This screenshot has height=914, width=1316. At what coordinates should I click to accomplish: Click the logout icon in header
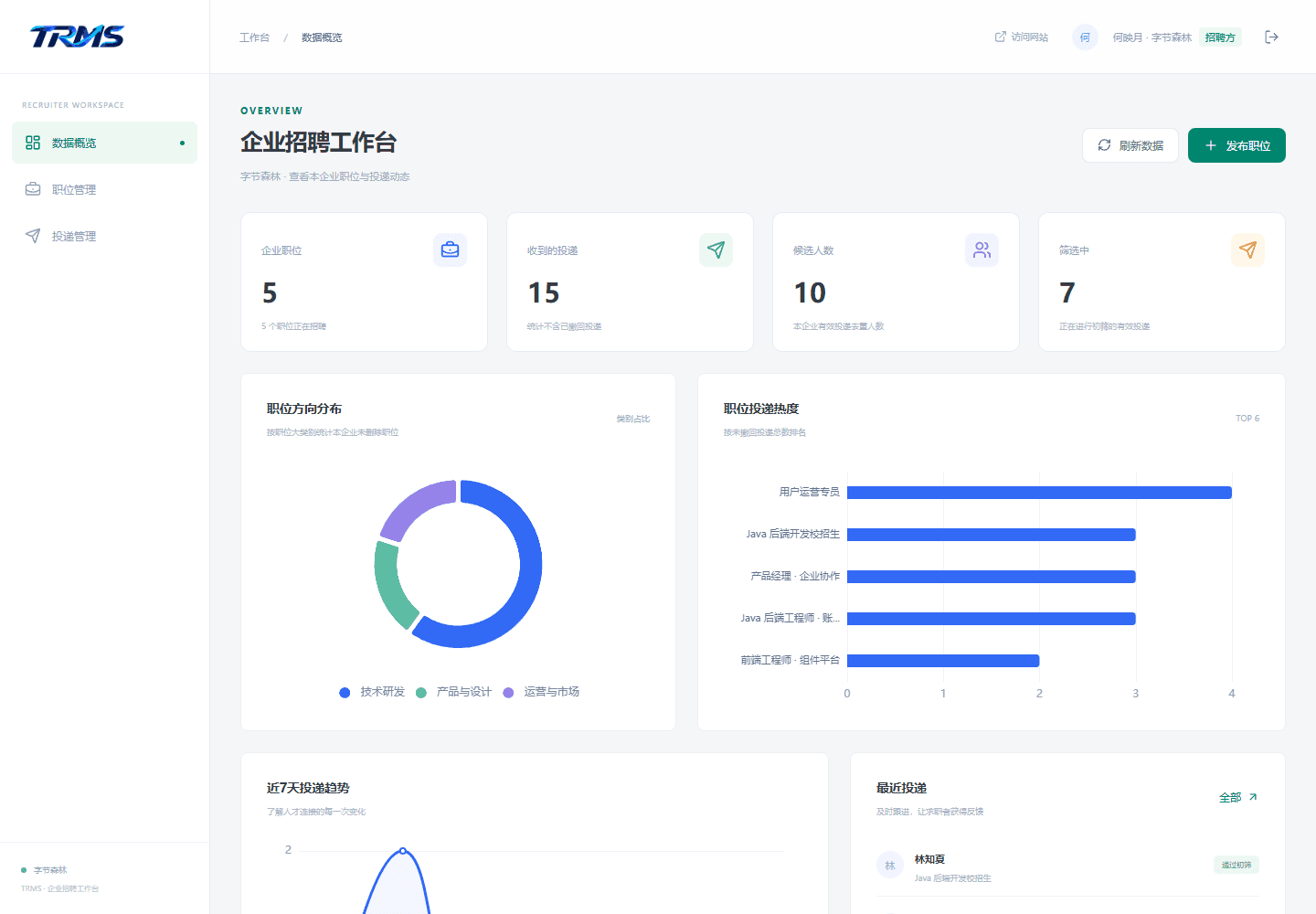click(x=1271, y=37)
